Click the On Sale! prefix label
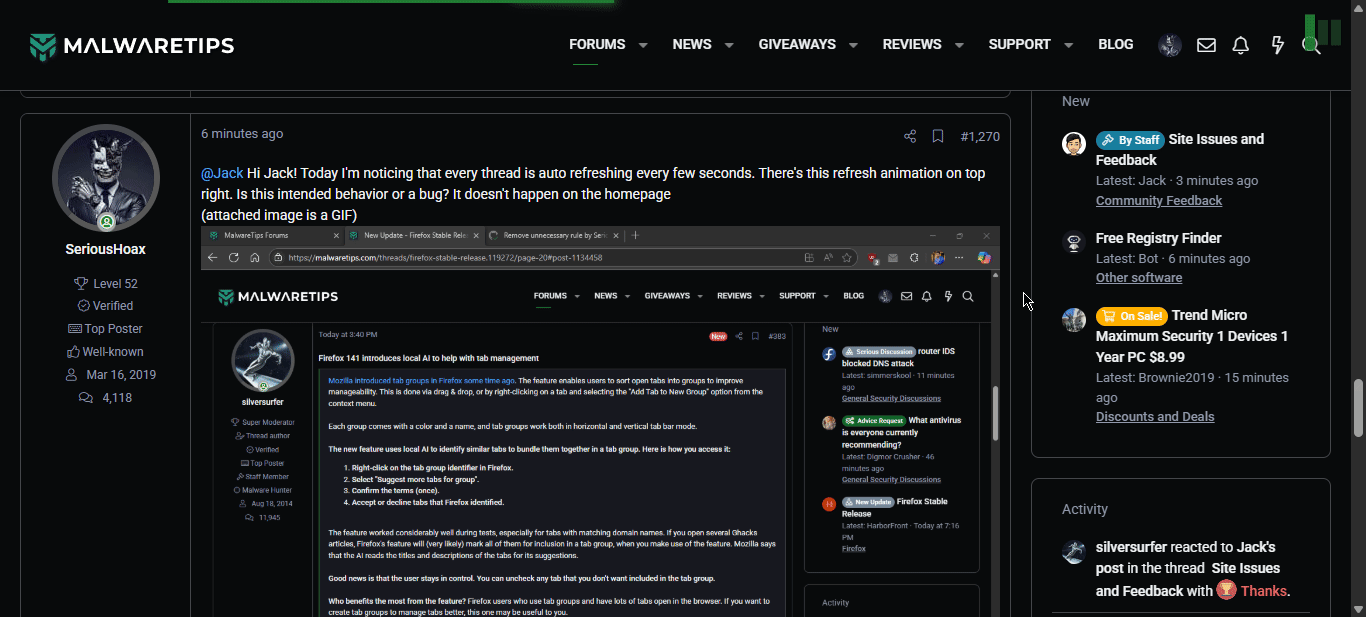Screen dimensions: 1366x617 click(x=1131, y=316)
